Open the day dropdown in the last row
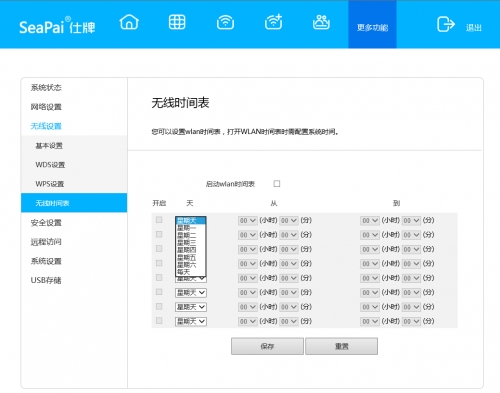 point(191,321)
